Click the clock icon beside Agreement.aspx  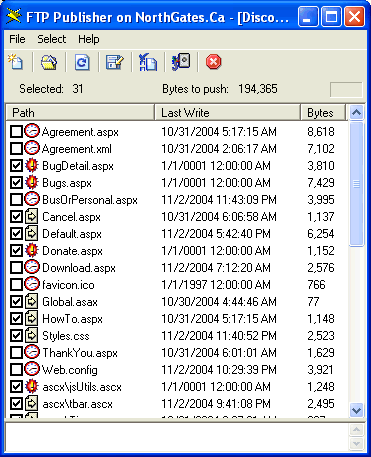(x=32, y=131)
